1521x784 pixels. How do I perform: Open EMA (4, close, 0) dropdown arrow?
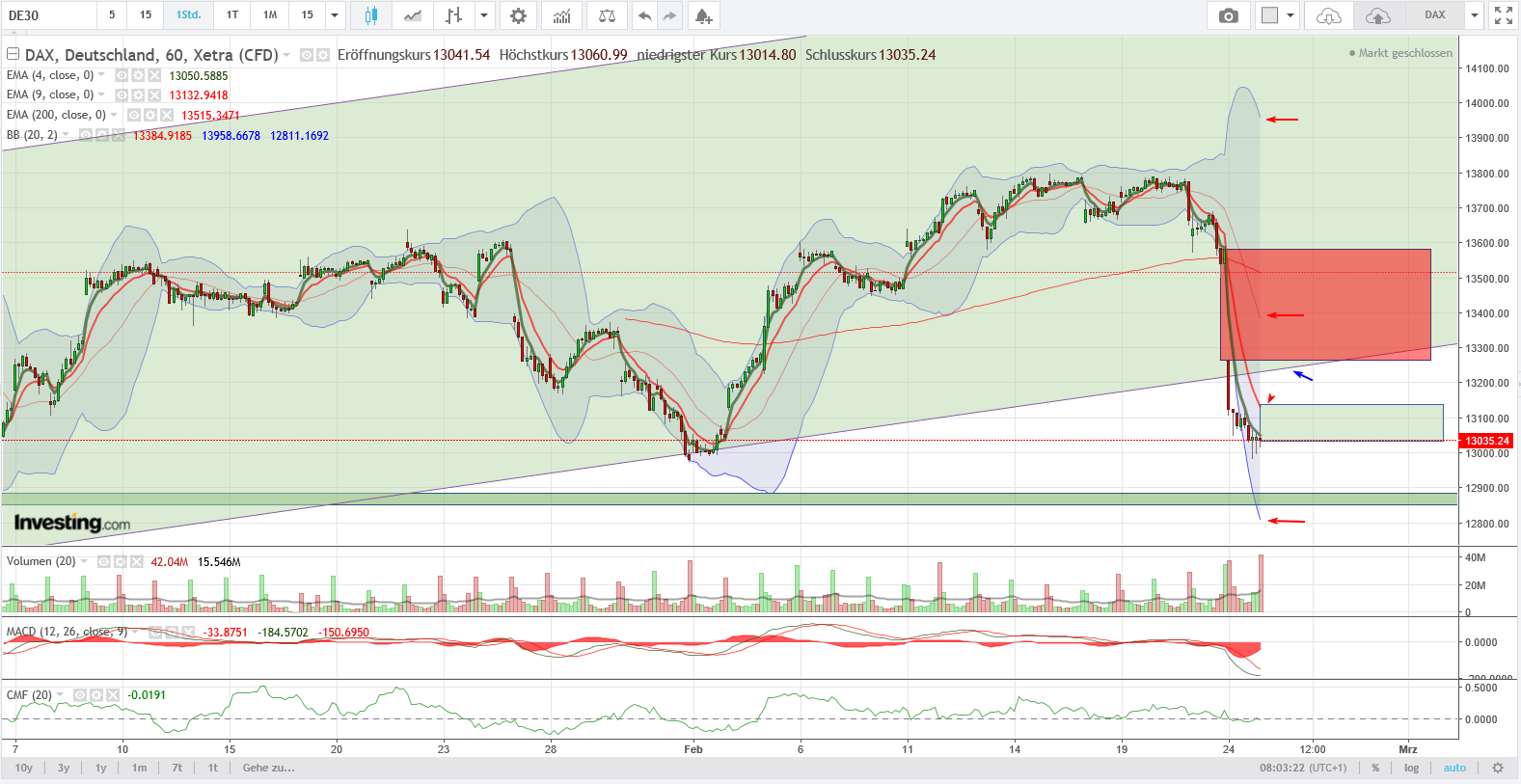point(101,75)
